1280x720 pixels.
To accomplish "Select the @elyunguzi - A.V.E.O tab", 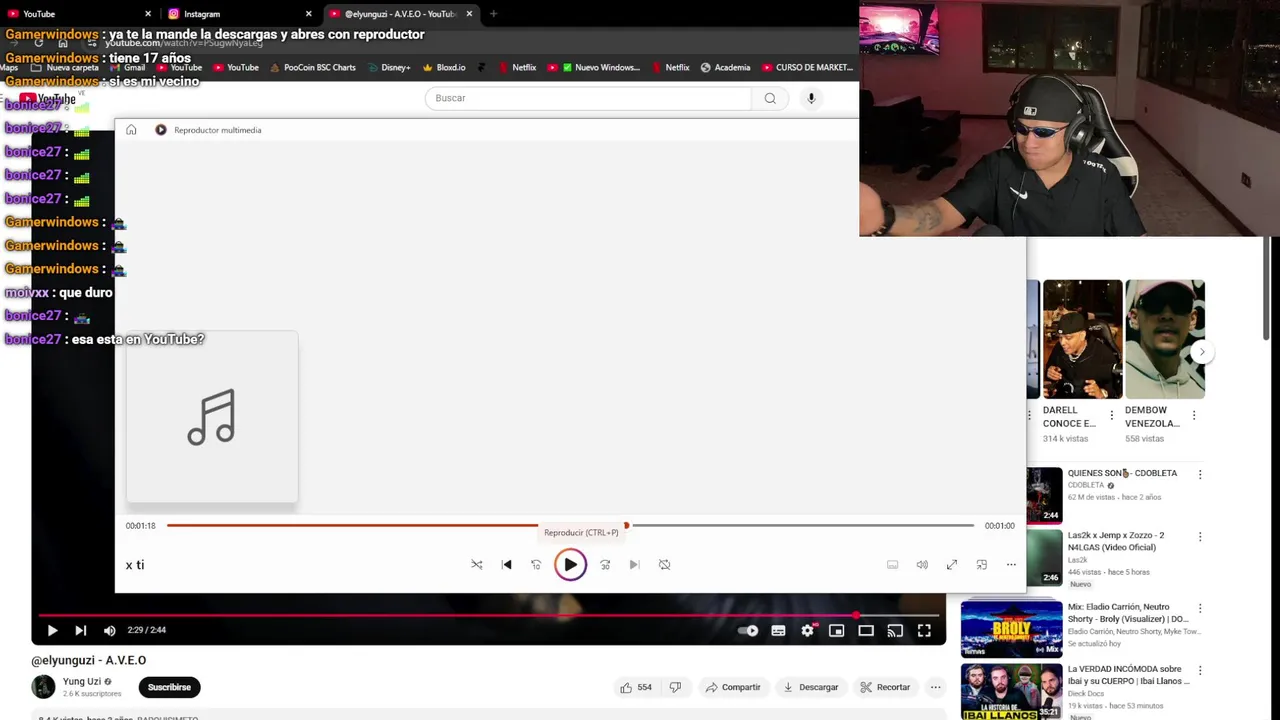I will pos(400,14).
